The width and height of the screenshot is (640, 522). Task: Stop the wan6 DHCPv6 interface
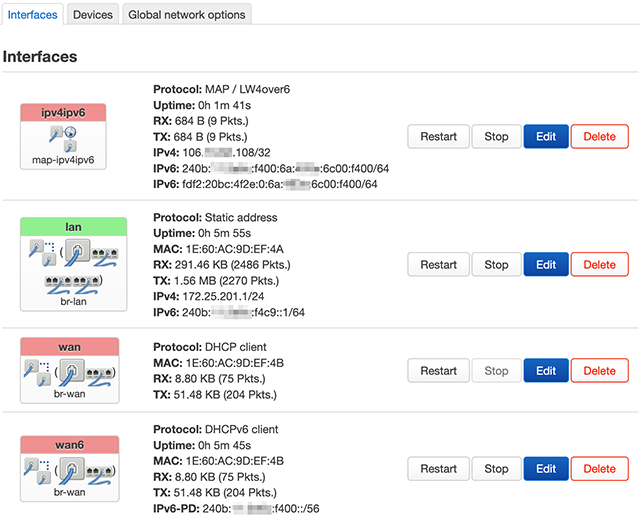(496, 468)
